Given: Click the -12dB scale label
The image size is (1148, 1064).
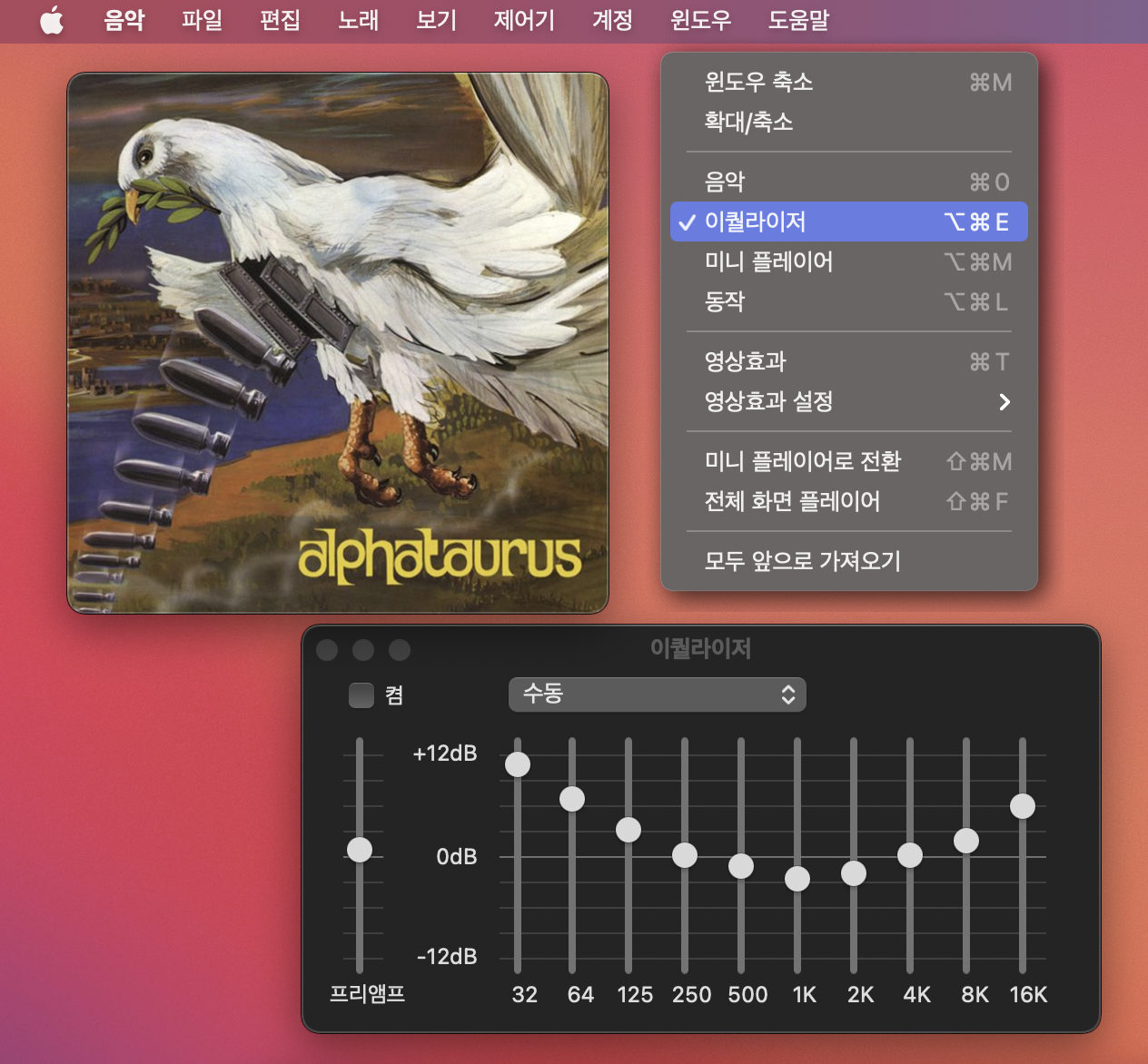Looking at the screenshot, I should 447,957.
